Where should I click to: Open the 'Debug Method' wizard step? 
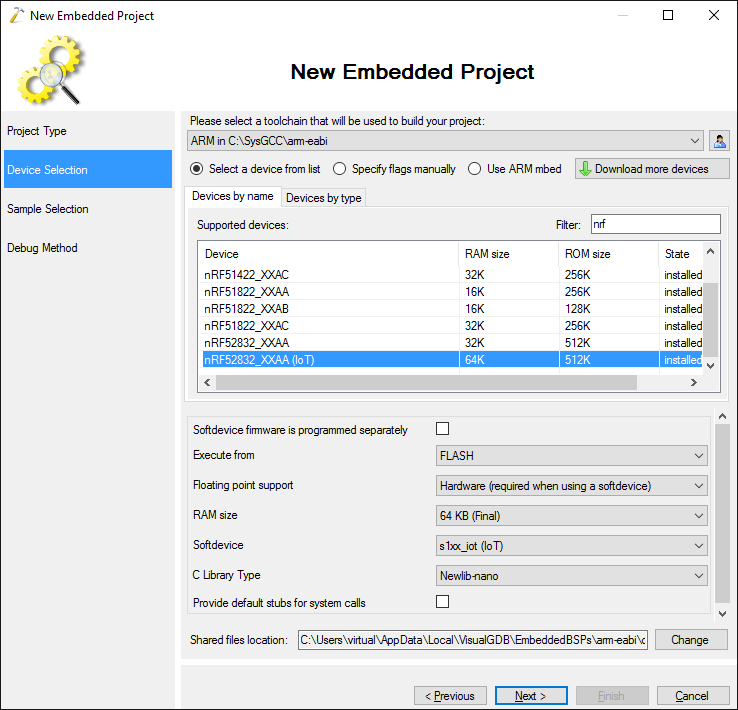coord(88,248)
